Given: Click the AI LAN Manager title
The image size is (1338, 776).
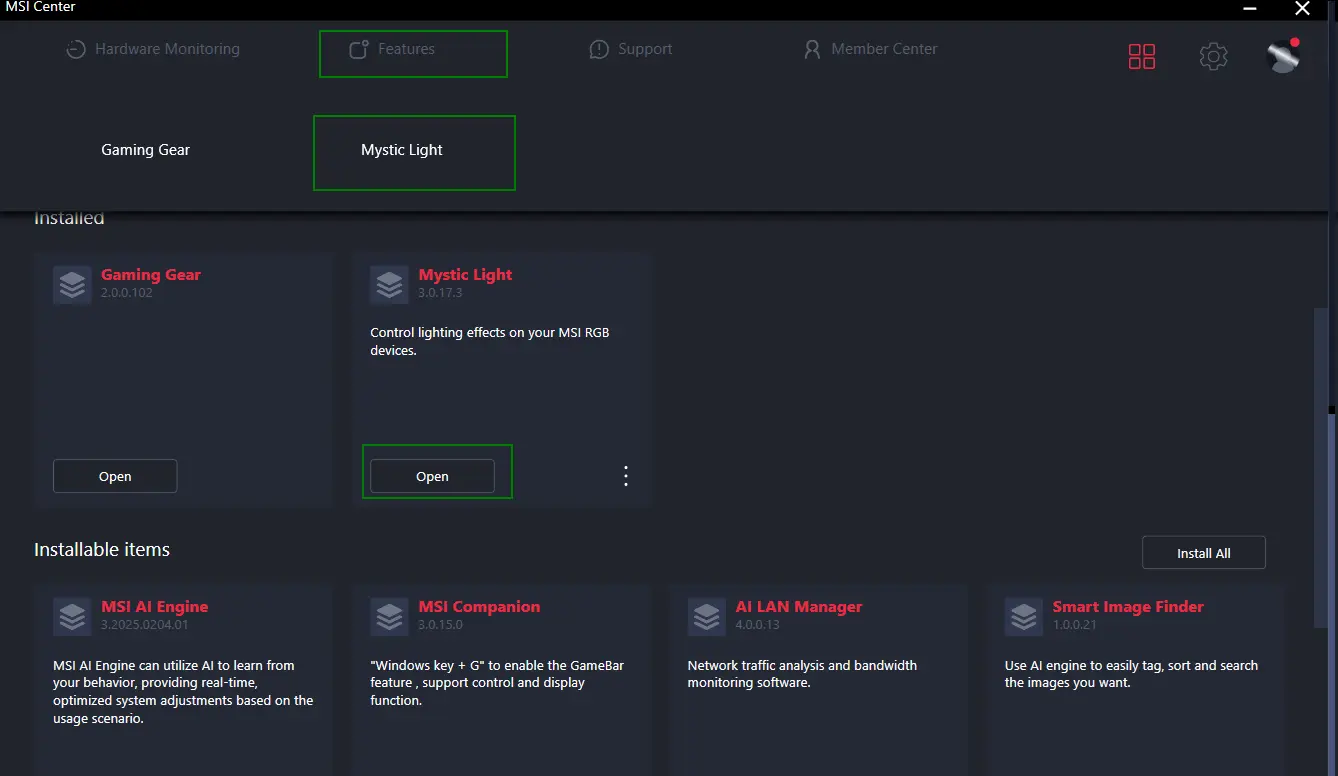Looking at the screenshot, I should (799, 607).
